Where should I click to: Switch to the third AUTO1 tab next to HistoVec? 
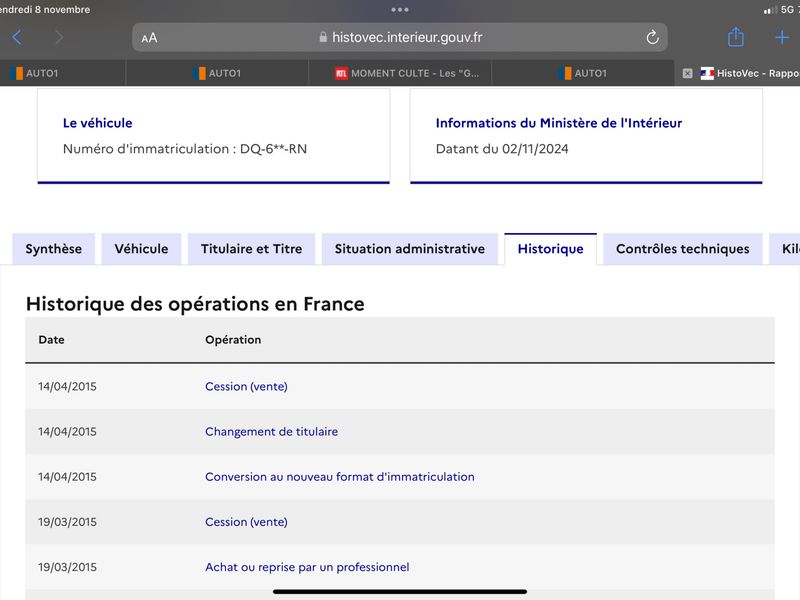[583, 73]
